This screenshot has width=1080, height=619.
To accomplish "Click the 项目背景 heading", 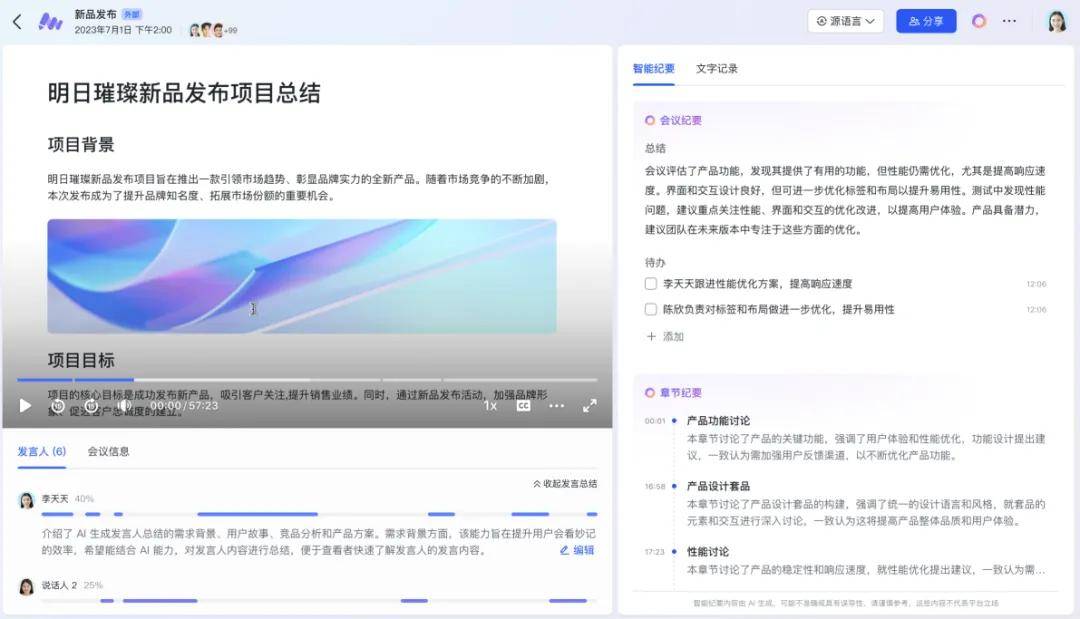I will click(81, 145).
